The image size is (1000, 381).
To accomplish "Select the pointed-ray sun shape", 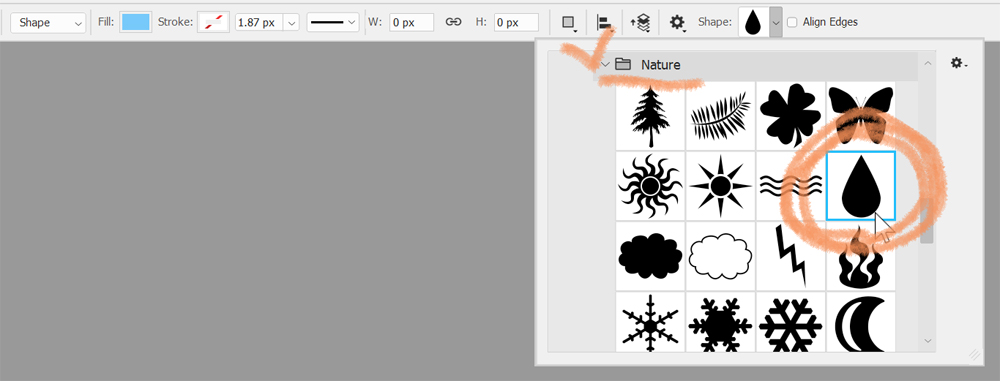I will coord(720,186).
